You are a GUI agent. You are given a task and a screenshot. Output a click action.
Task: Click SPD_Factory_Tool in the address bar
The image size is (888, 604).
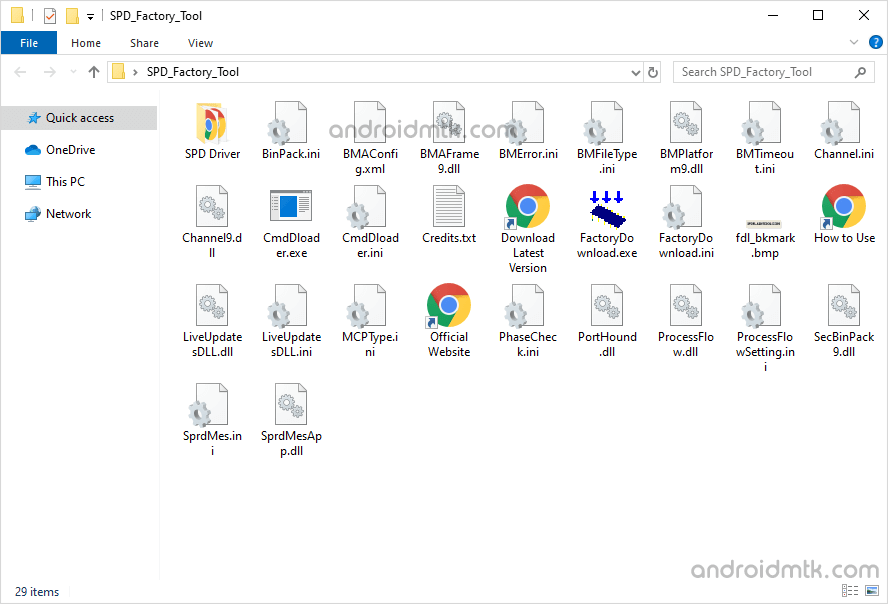193,72
